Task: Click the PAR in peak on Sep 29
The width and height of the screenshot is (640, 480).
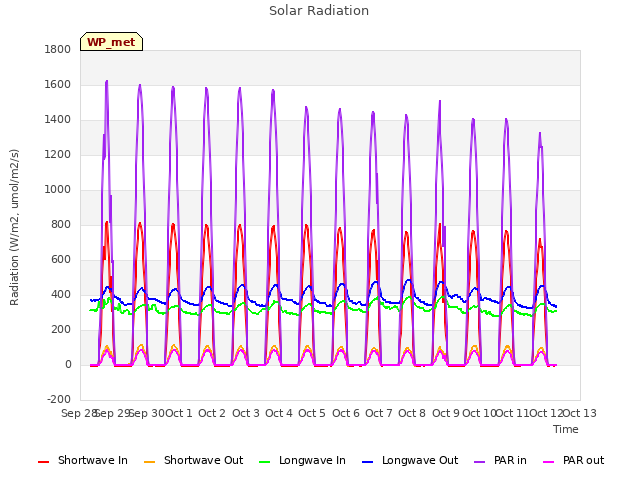Action: (107, 81)
